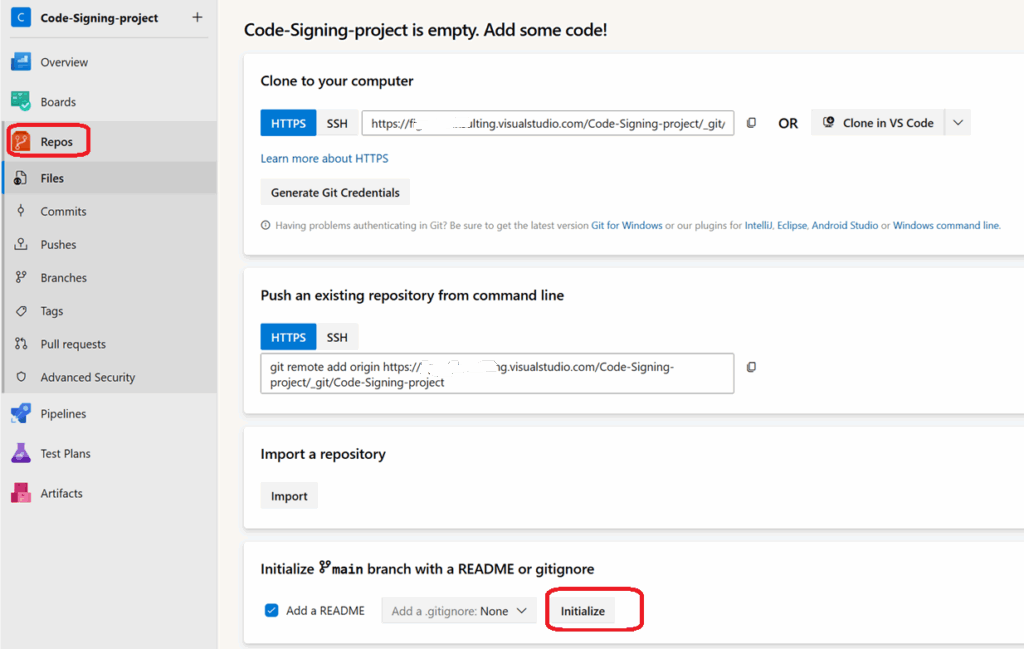
Task: Click the clone URL text field
Action: tap(548, 123)
